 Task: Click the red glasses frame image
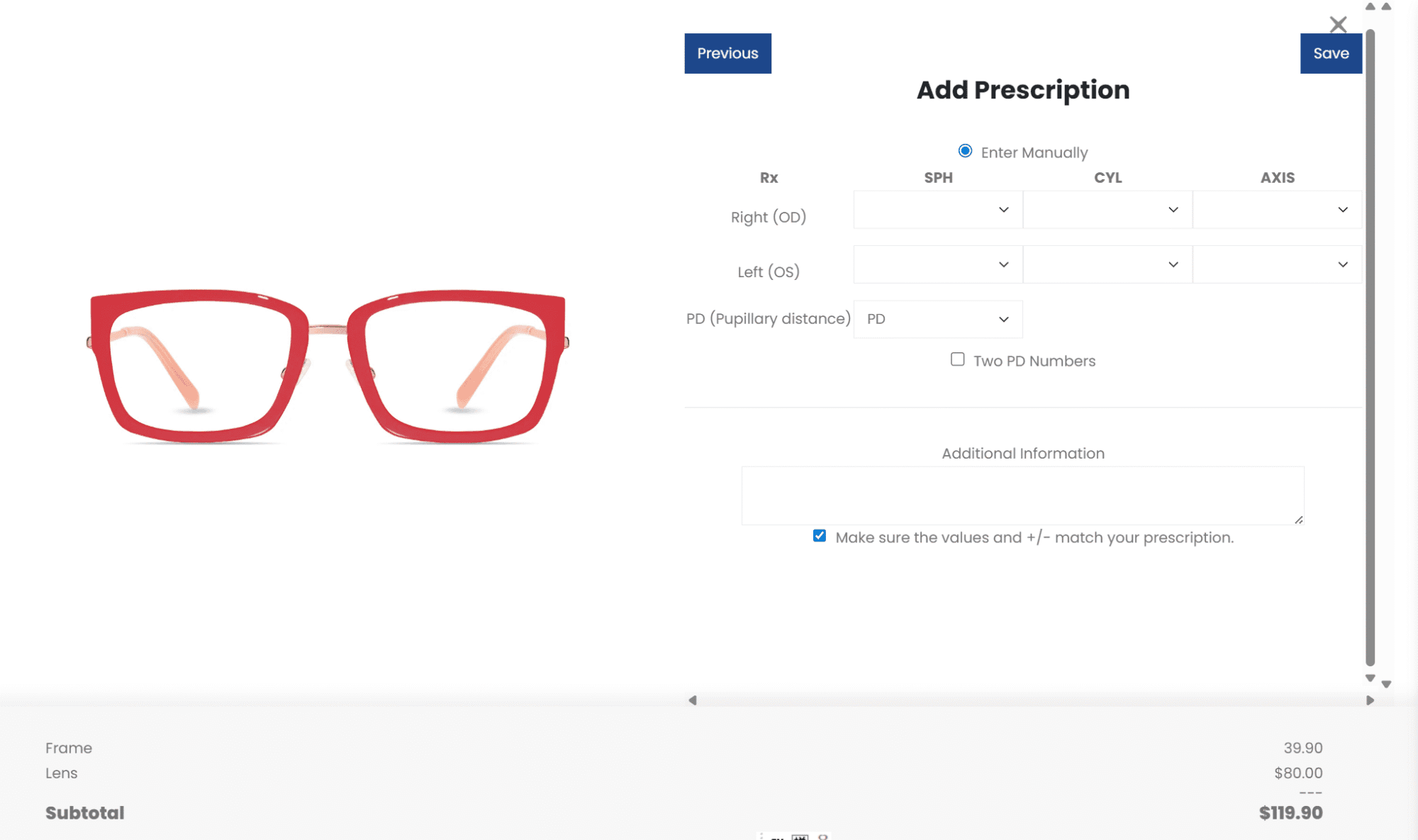click(x=327, y=366)
